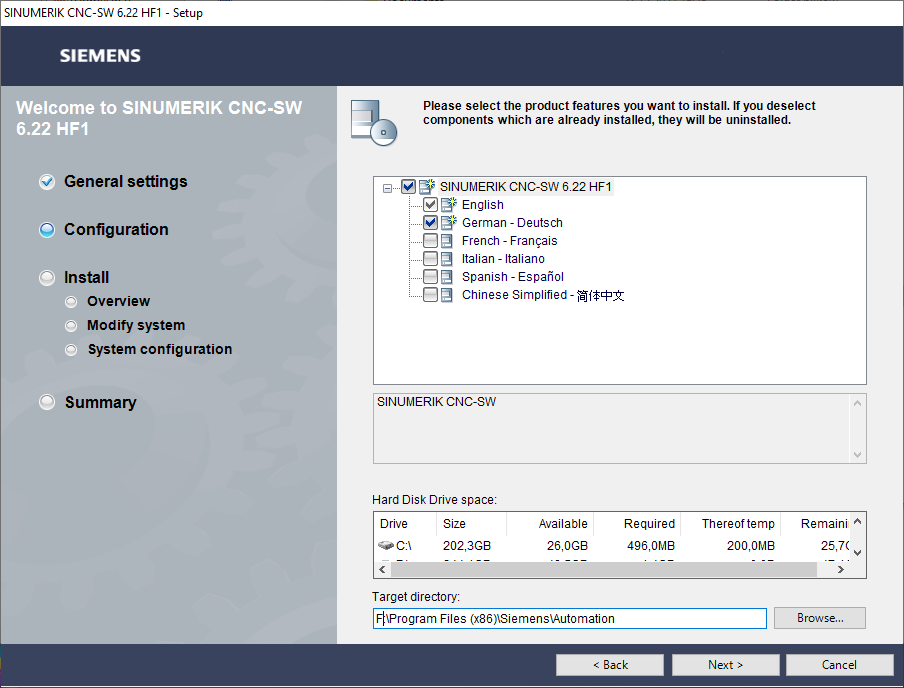The width and height of the screenshot is (904, 688).
Task: Click the SINUMERIK CNC-SW root package icon
Action: (427, 186)
